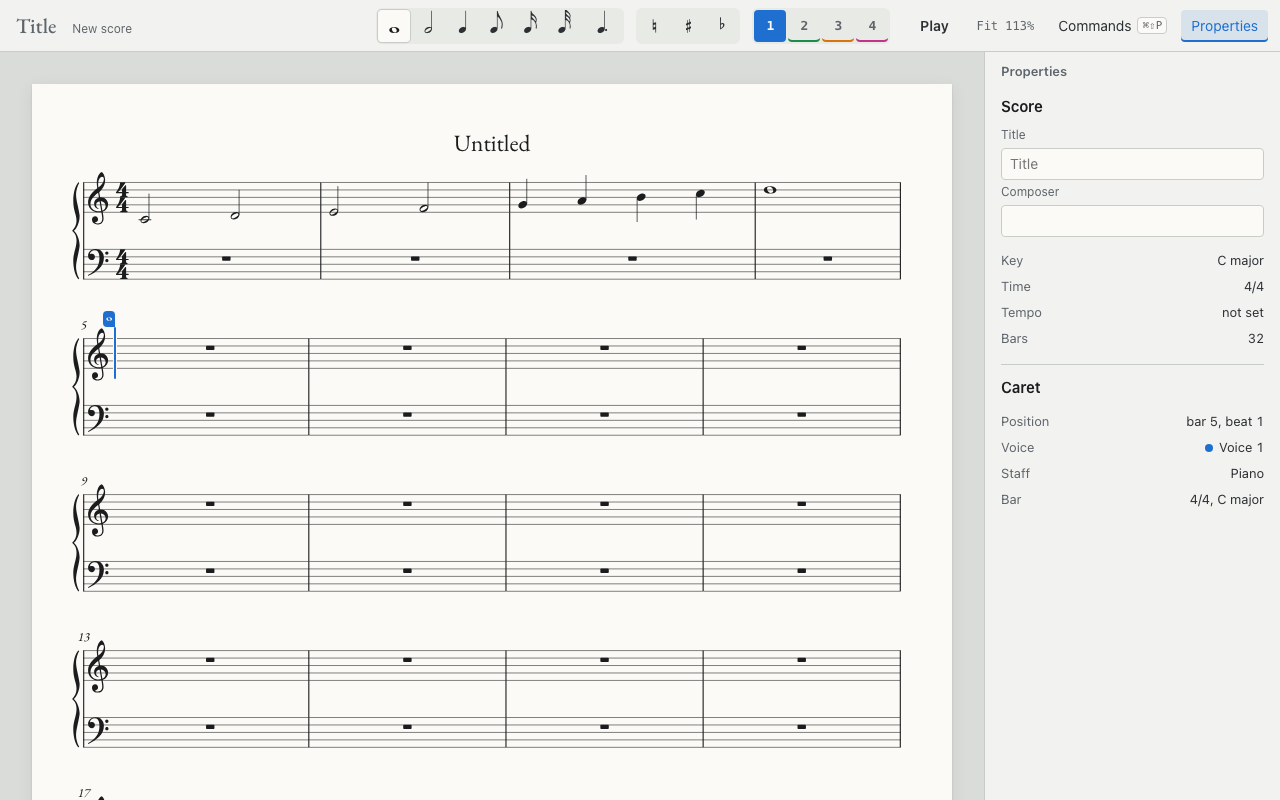Switch to voice 3
This screenshot has height=800, width=1280.
click(838, 26)
